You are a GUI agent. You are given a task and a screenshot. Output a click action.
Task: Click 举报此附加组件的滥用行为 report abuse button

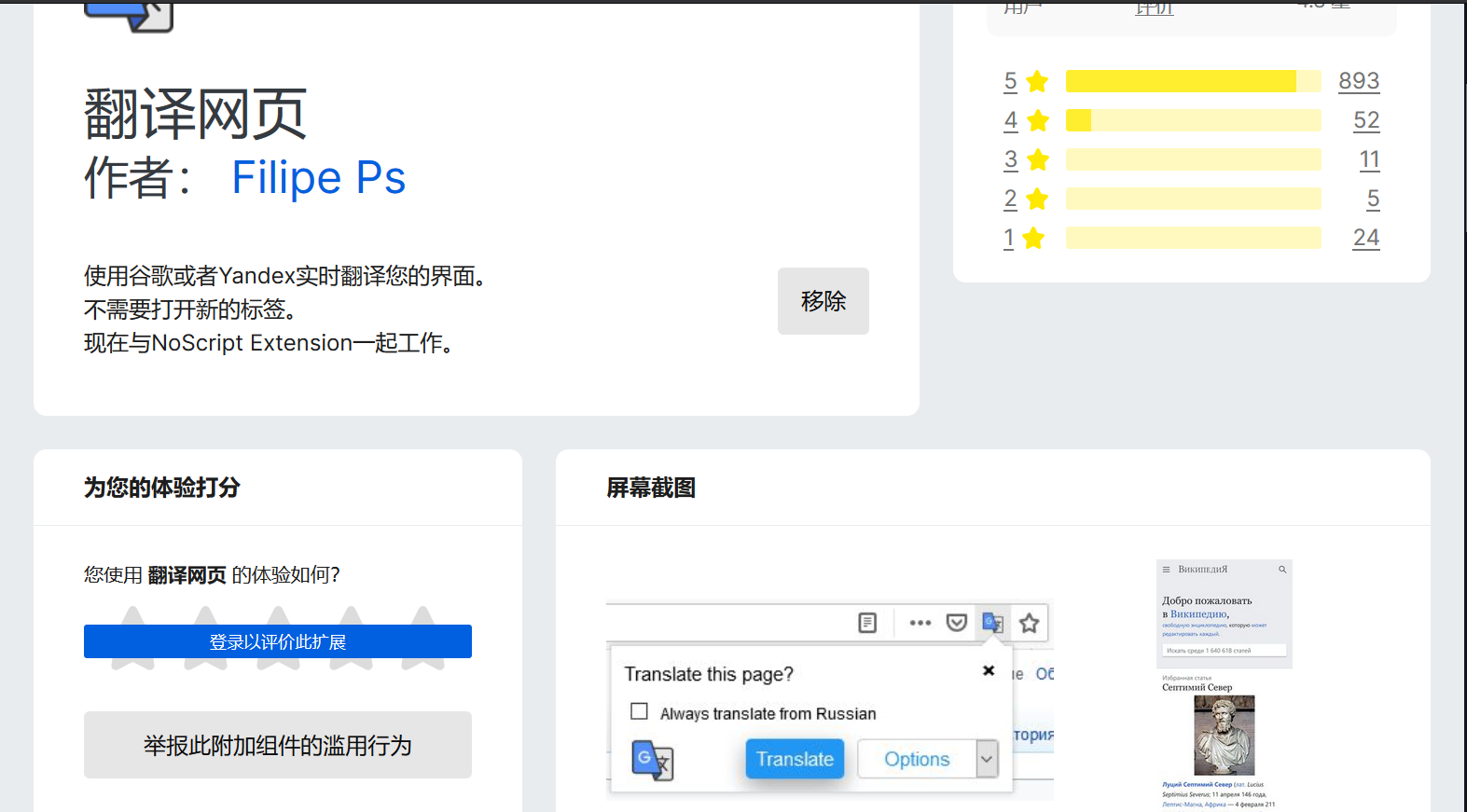278,745
